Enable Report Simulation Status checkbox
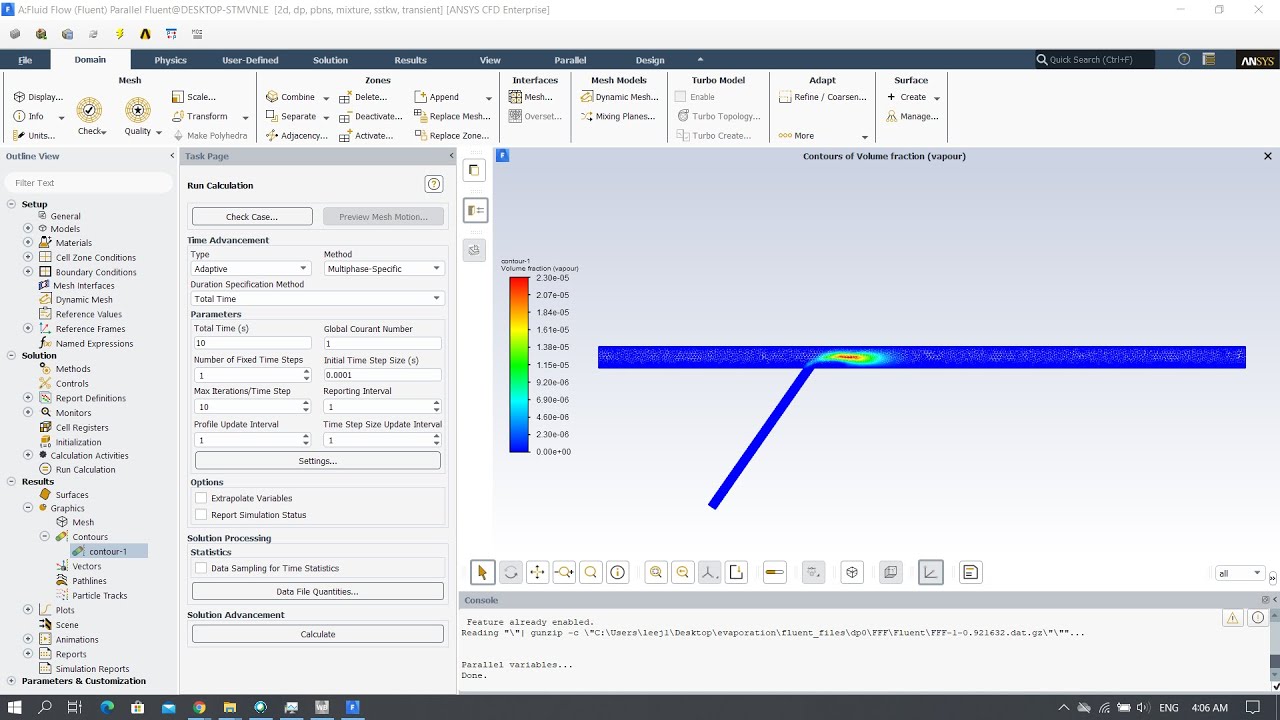This screenshot has width=1280, height=720. 201,515
